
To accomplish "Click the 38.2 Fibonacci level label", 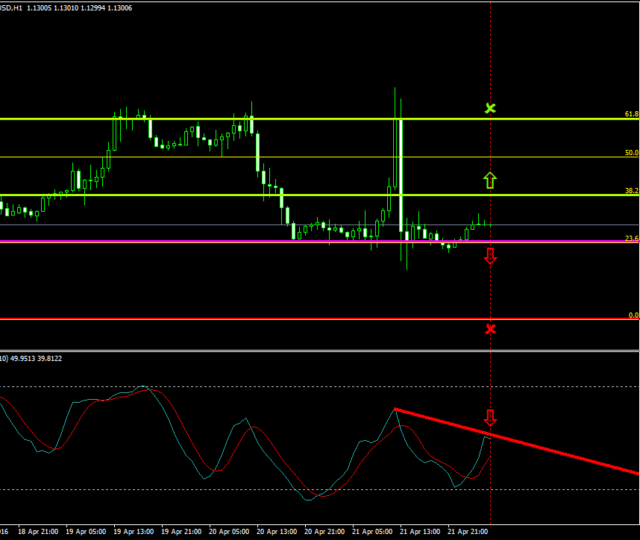I will click(631, 191).
